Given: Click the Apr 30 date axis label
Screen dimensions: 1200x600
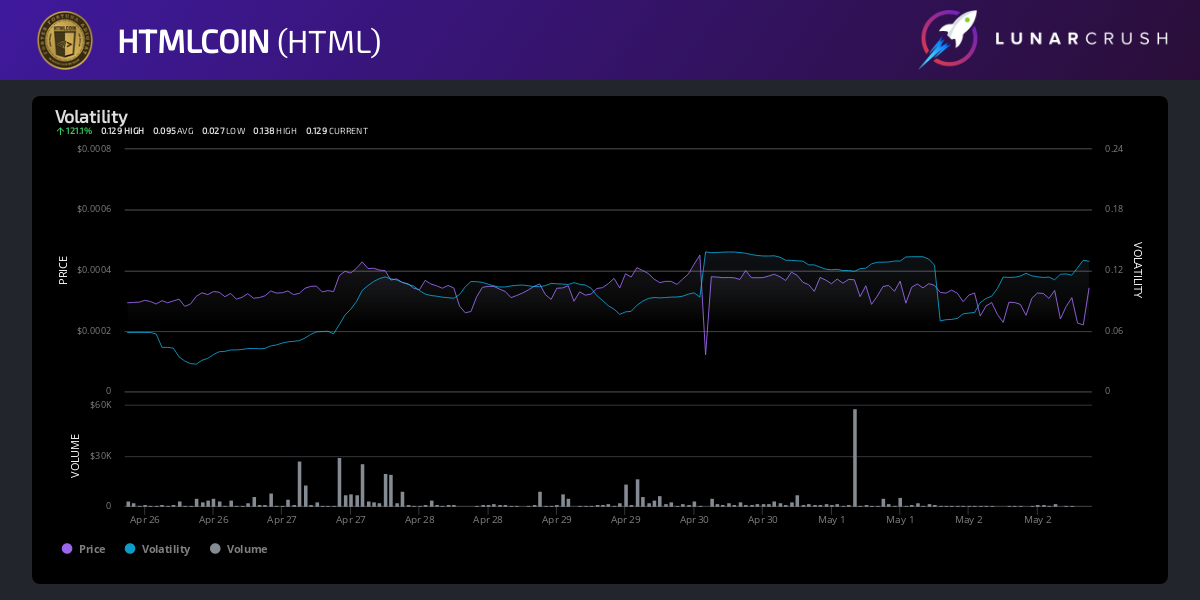Looking at the screenshot, I should (694, 520).
